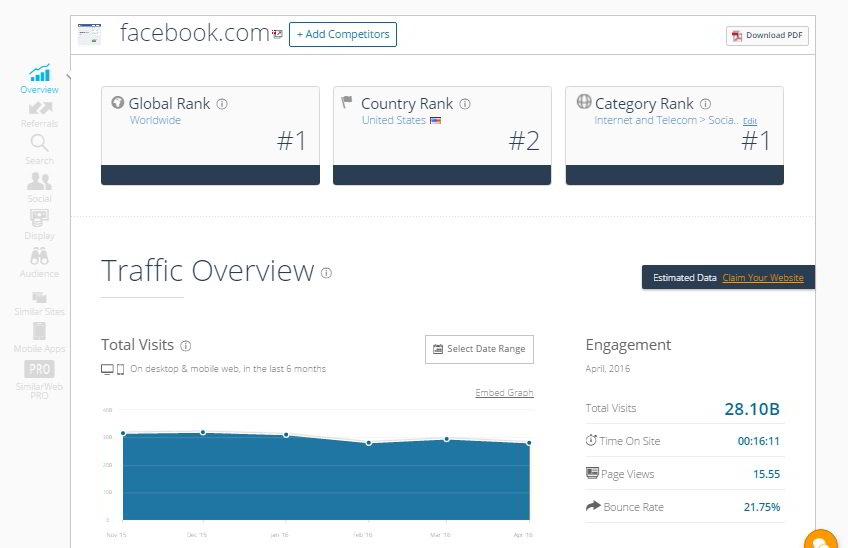Open the Worldwide link
This screenshot has width=848, height=548.
[155, 120]
